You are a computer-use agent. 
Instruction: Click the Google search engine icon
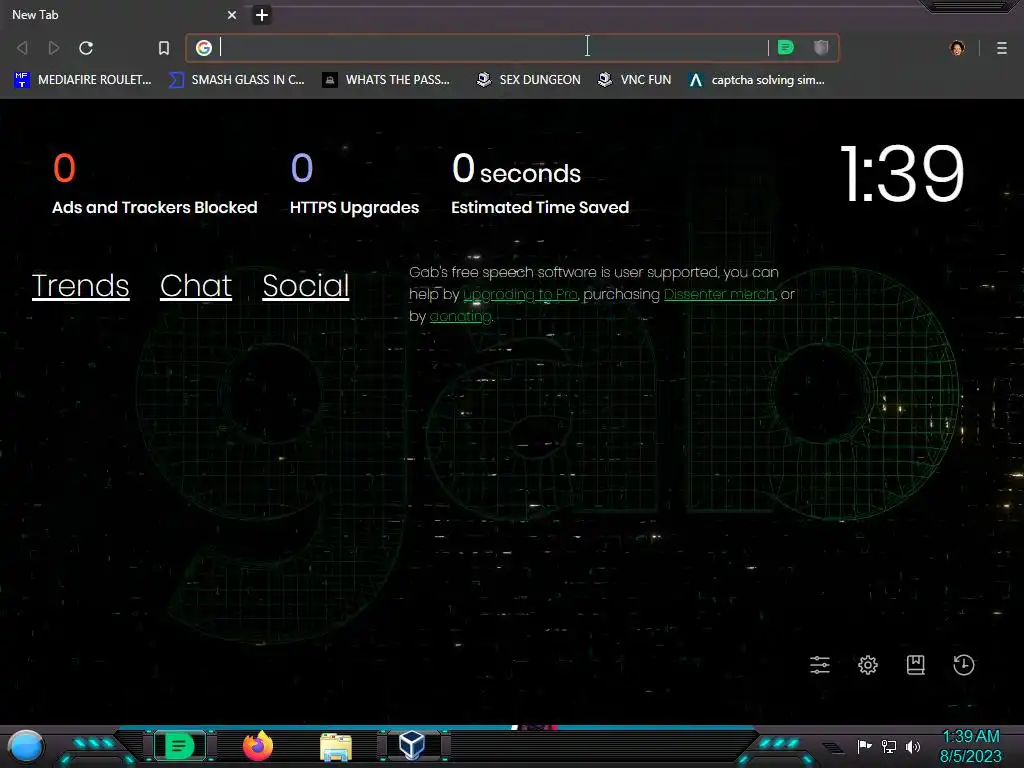tap(204, 48)
